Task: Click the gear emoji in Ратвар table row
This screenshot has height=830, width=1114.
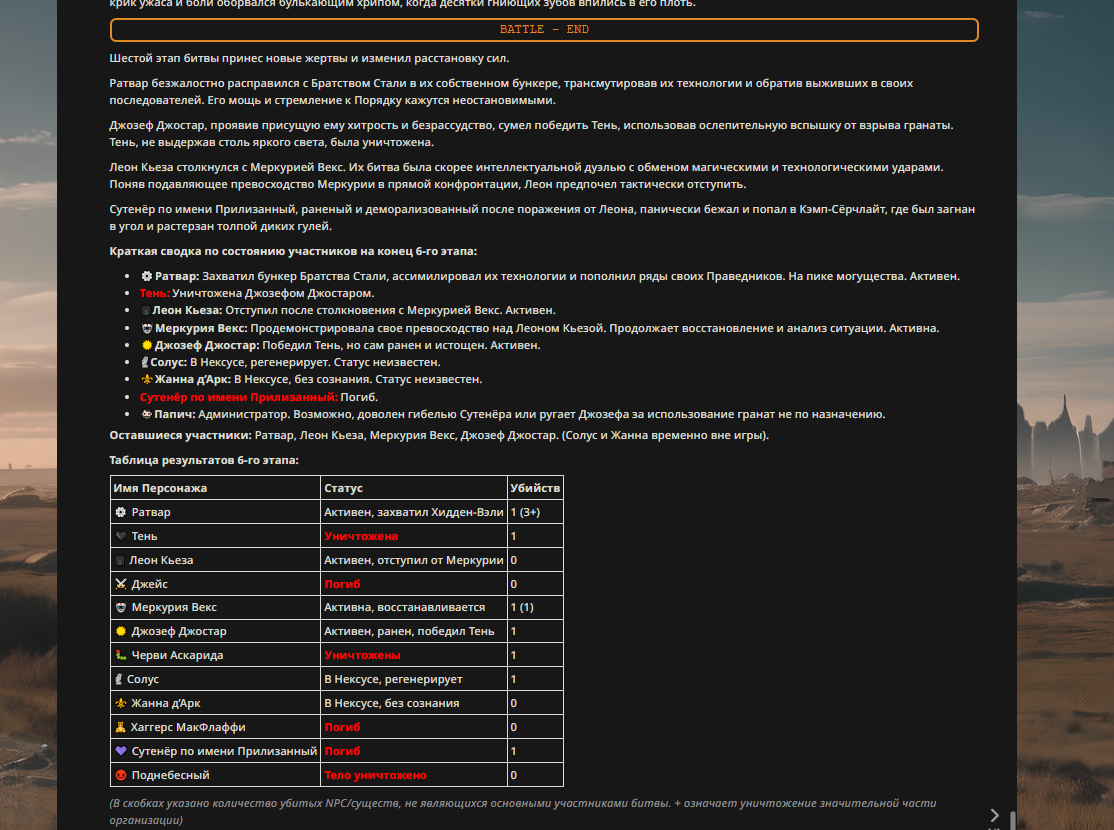Action: pos(121,512)
